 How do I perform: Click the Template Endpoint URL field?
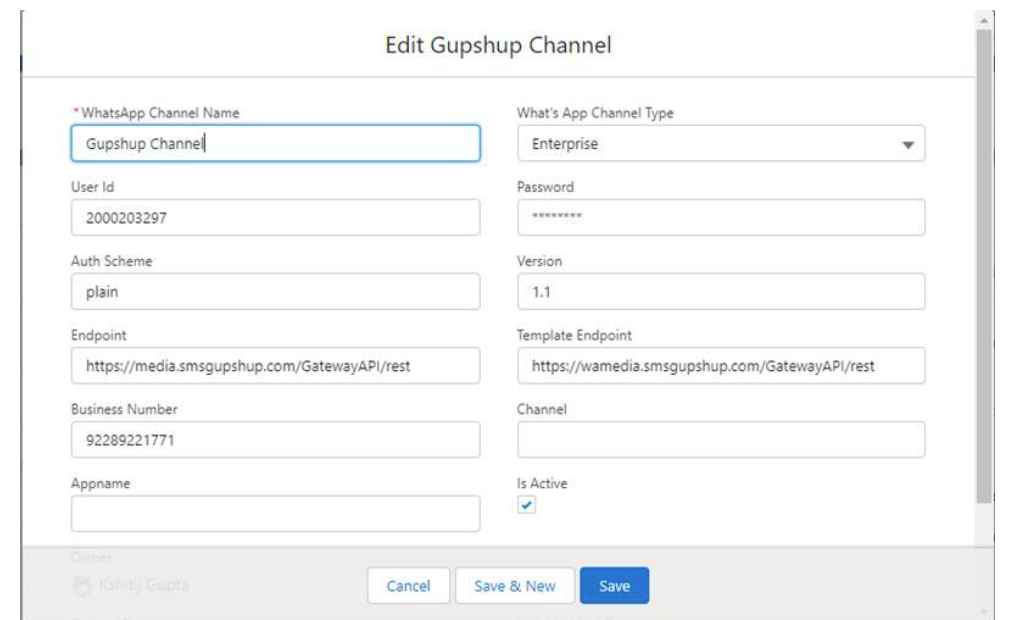pos(721,365)
